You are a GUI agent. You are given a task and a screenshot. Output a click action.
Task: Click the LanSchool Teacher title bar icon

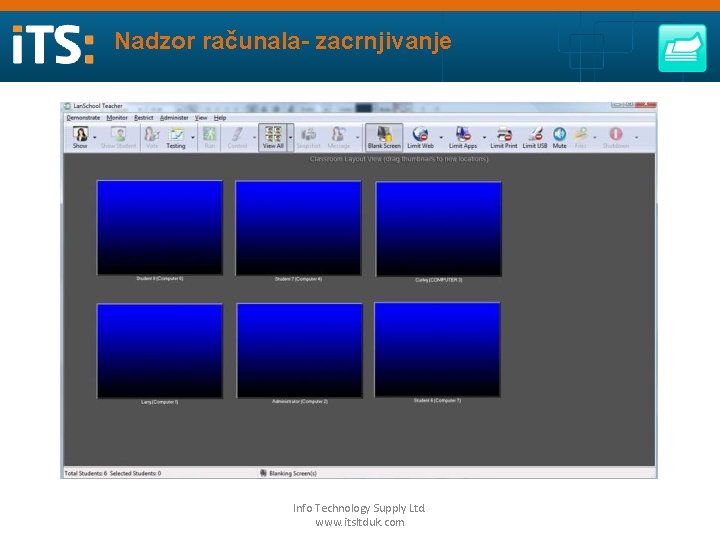[68, 106]
